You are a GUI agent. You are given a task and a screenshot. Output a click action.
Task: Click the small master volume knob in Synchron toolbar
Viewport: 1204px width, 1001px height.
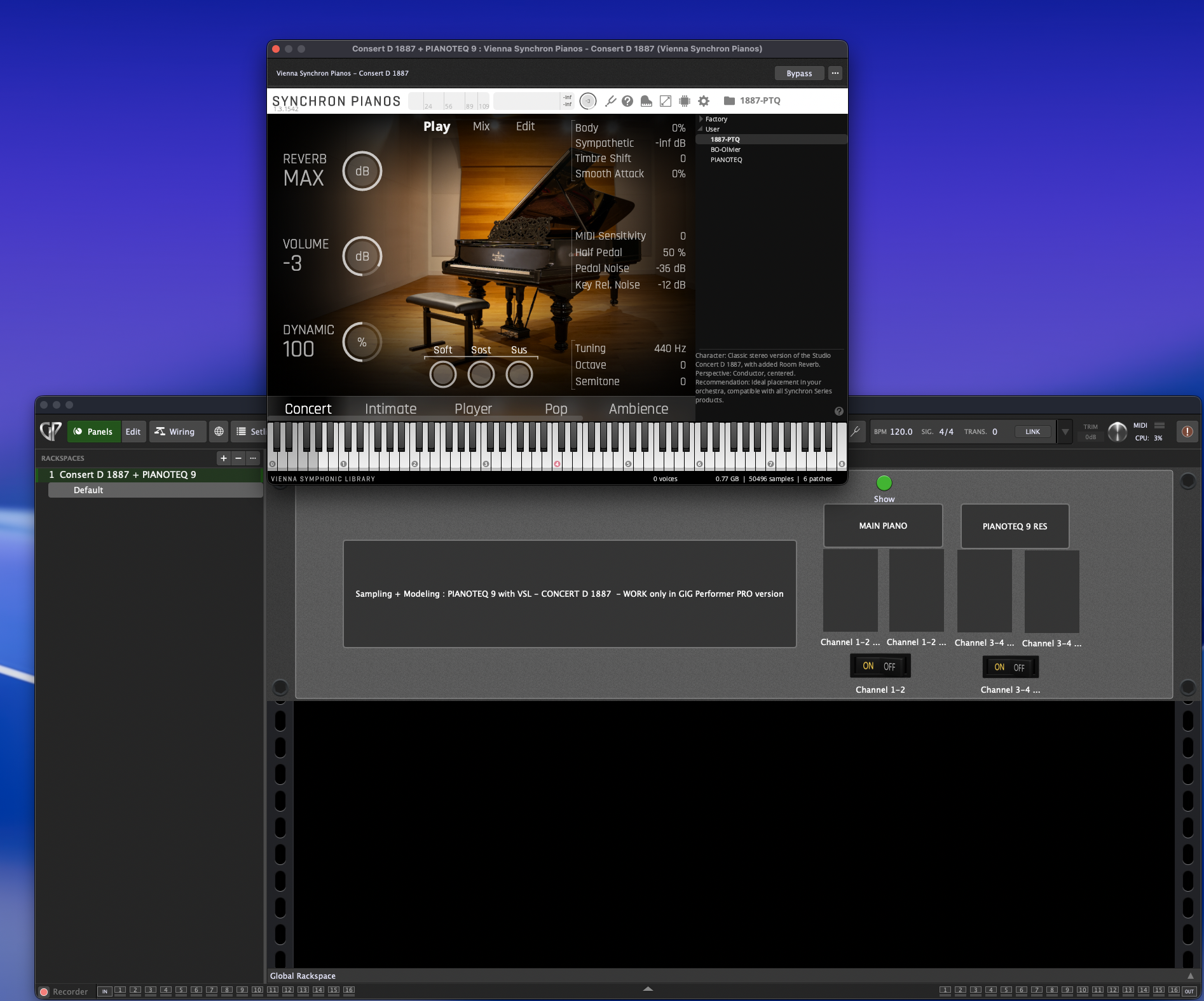pyautogui.click(x=588, y=100)
